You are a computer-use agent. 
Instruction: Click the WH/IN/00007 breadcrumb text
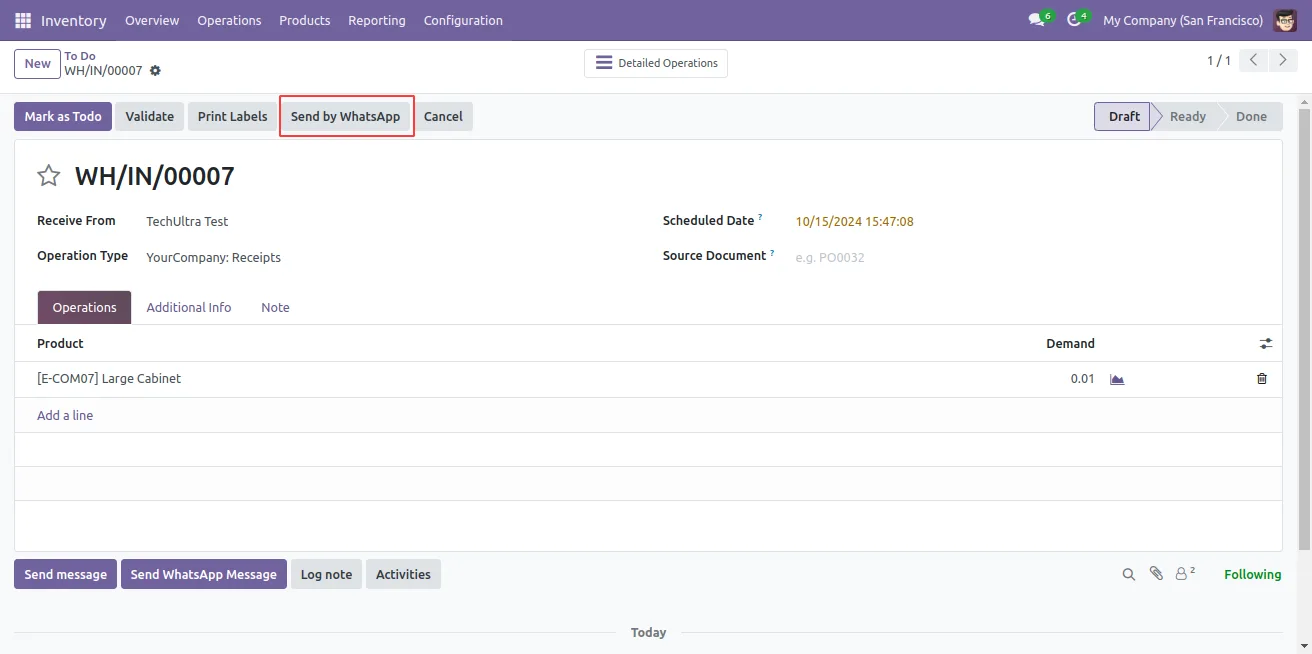(x=103, y=71)
